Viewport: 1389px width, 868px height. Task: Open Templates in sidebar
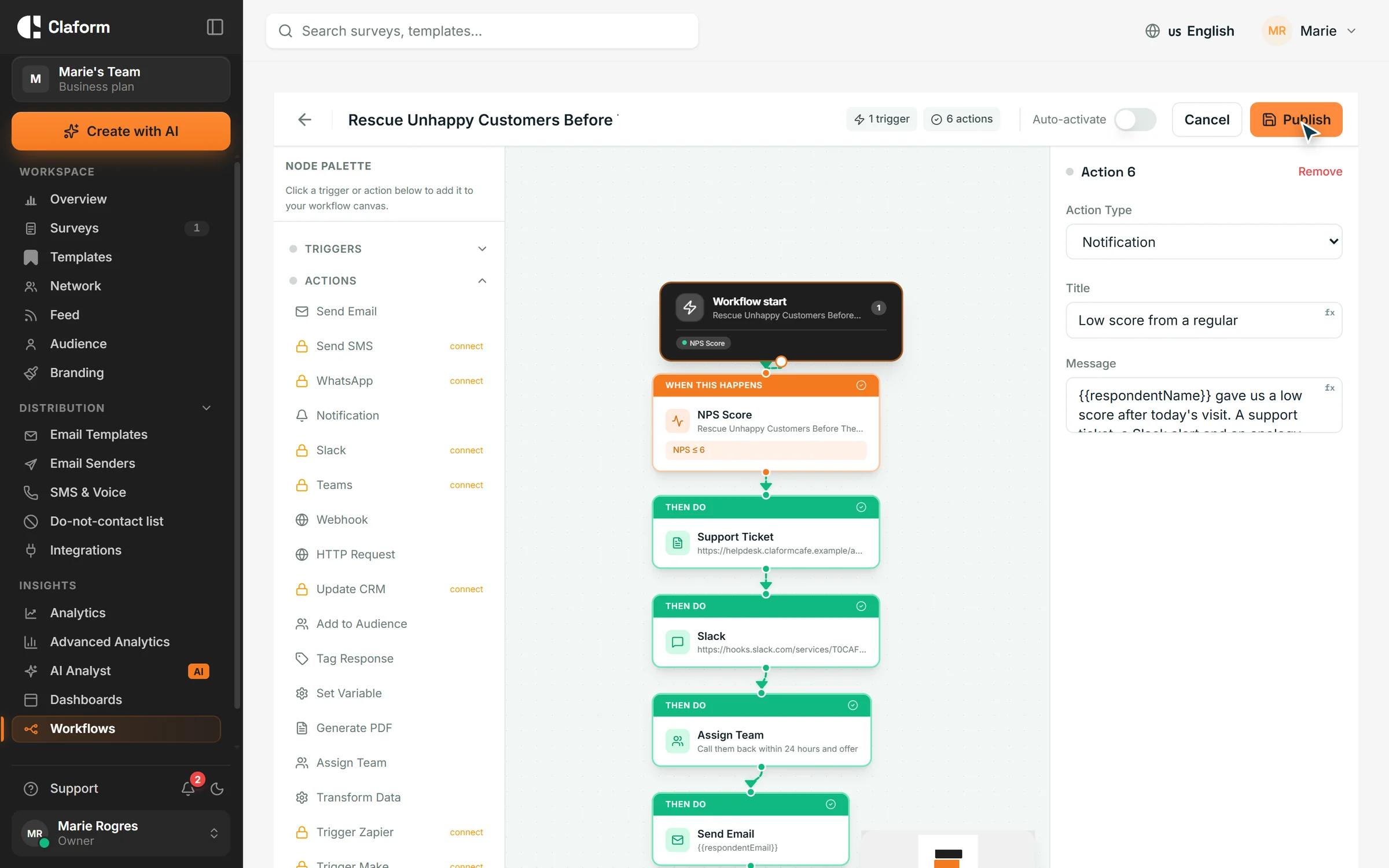point(116,257)
